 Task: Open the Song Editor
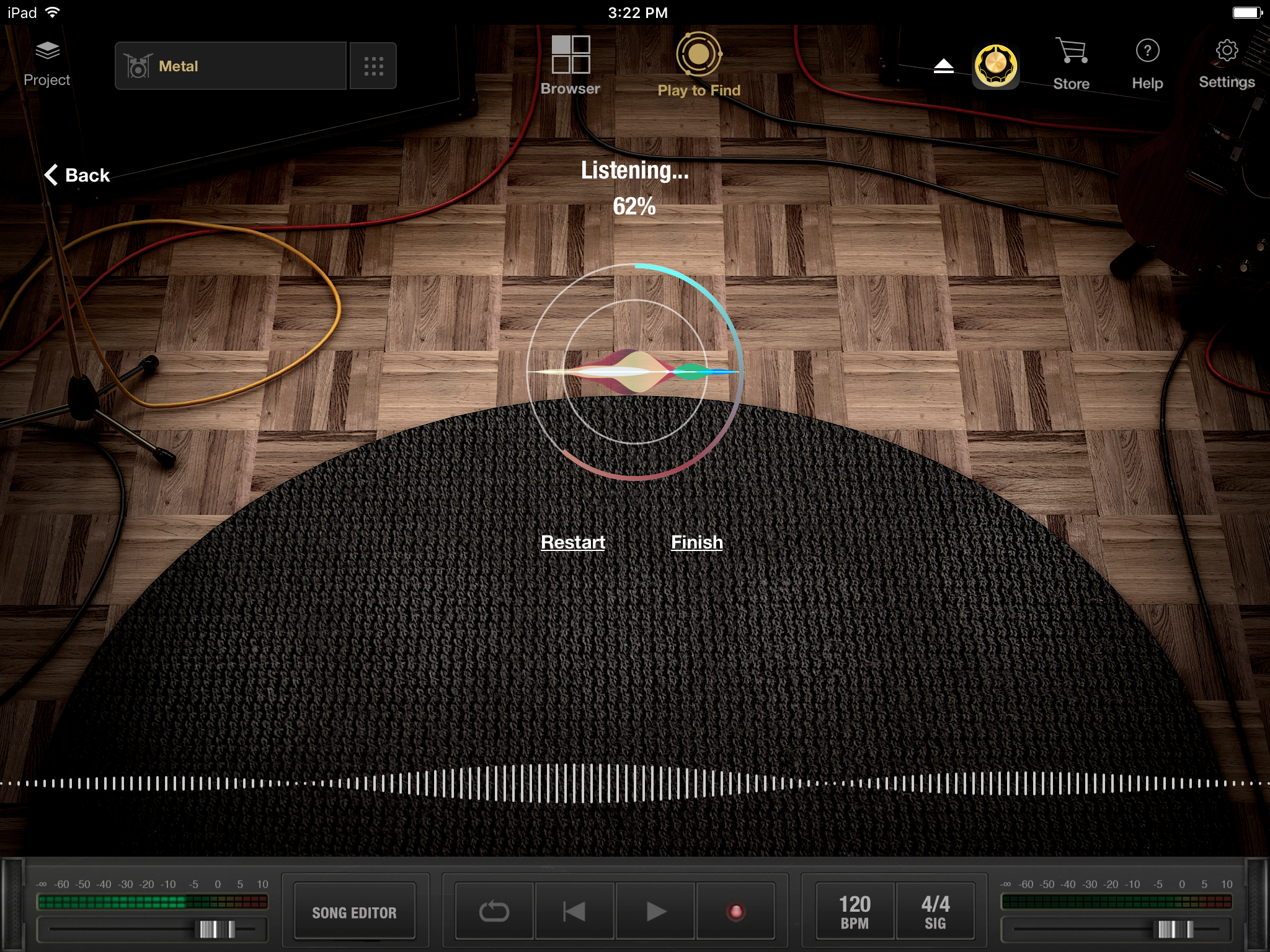pyautogui.click(x=355, y=912)
